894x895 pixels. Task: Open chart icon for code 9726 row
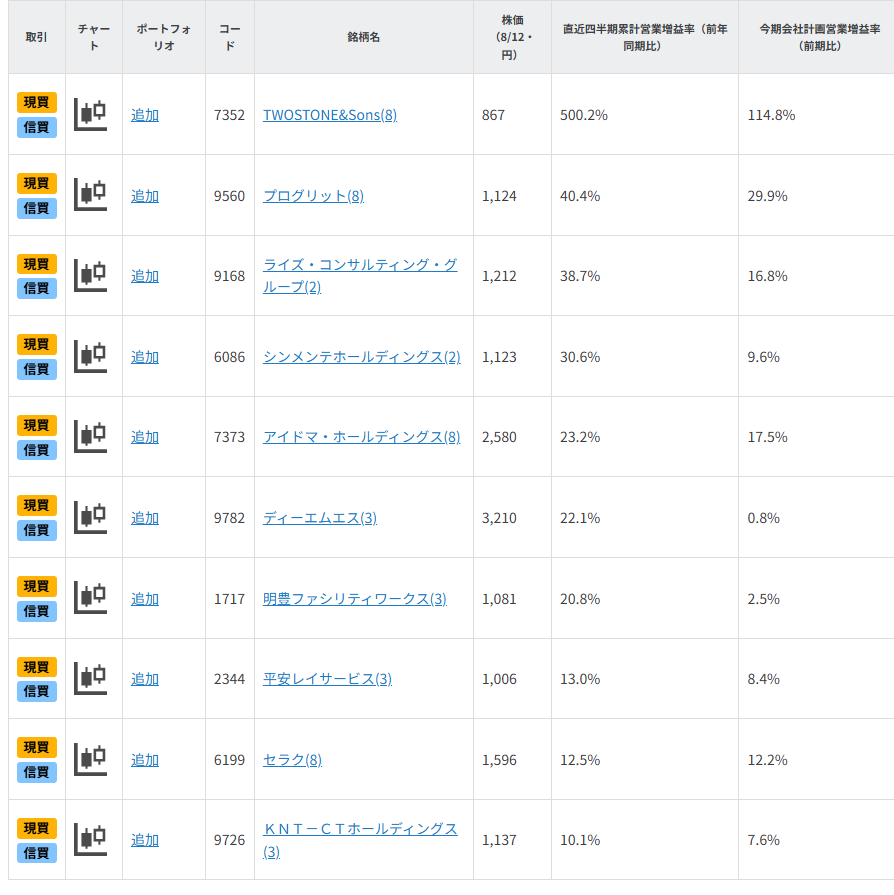(x=91, y=840)
